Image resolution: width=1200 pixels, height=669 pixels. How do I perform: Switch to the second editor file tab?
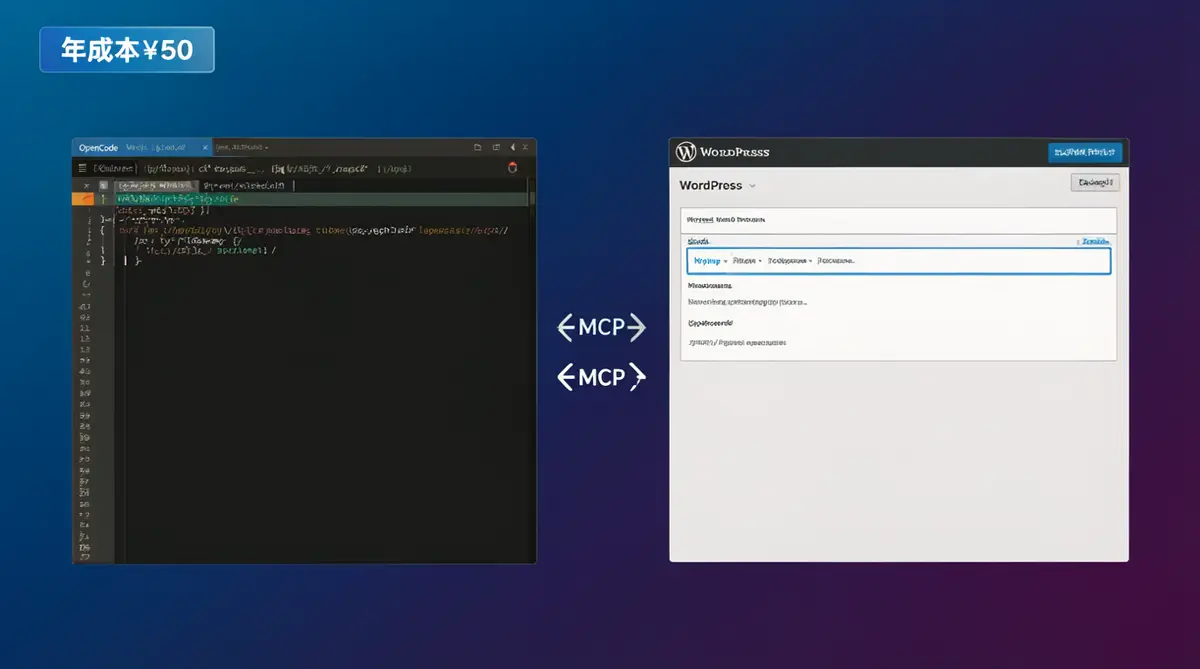point(244,186)
